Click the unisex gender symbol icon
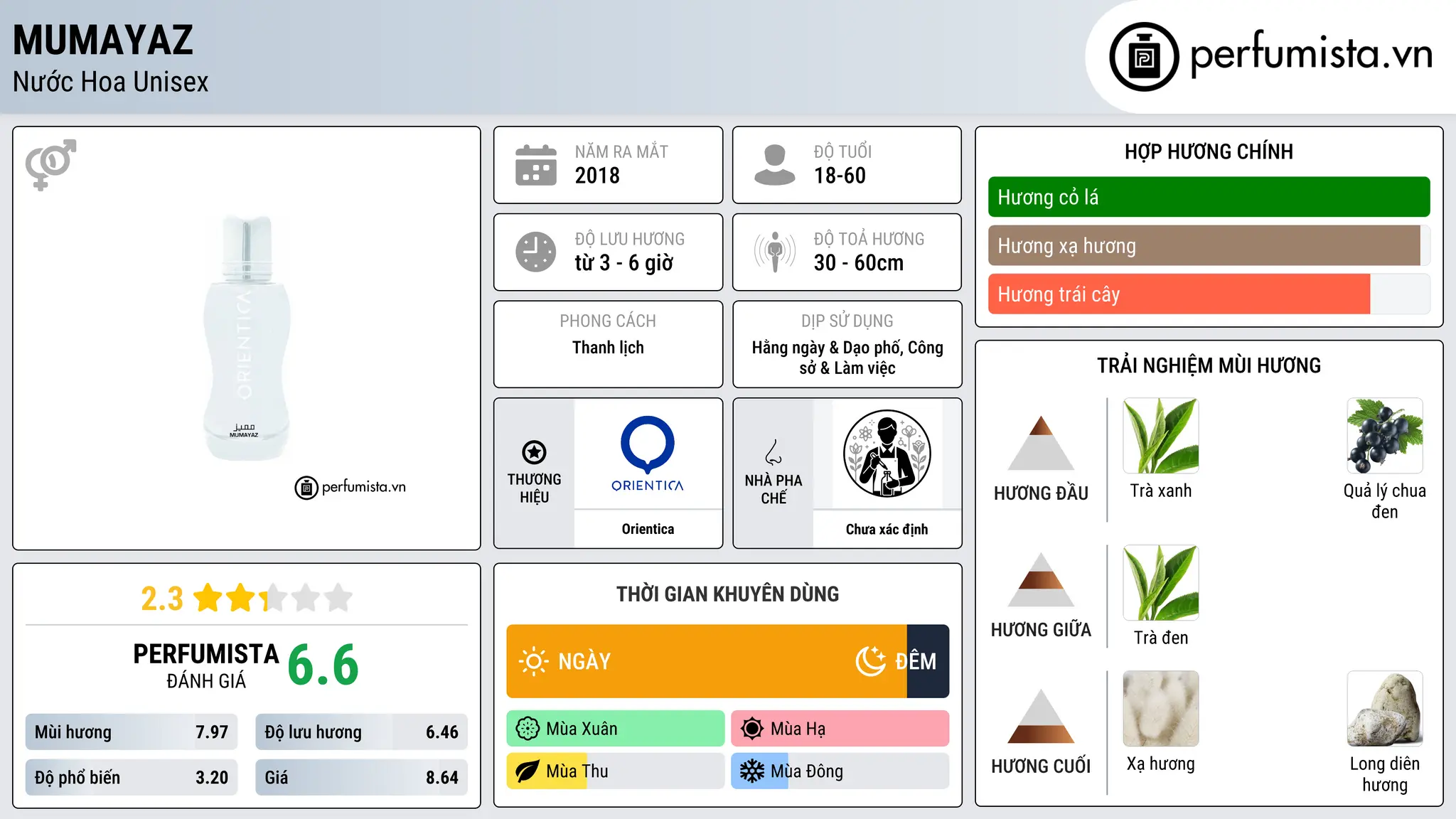The image size is (1456, 819). [x=50, y=164]
